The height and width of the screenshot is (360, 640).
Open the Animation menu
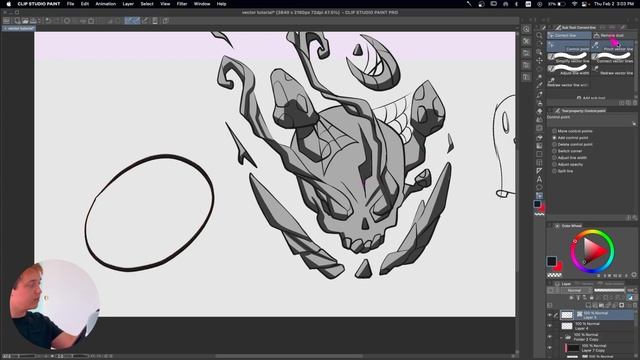106,4
